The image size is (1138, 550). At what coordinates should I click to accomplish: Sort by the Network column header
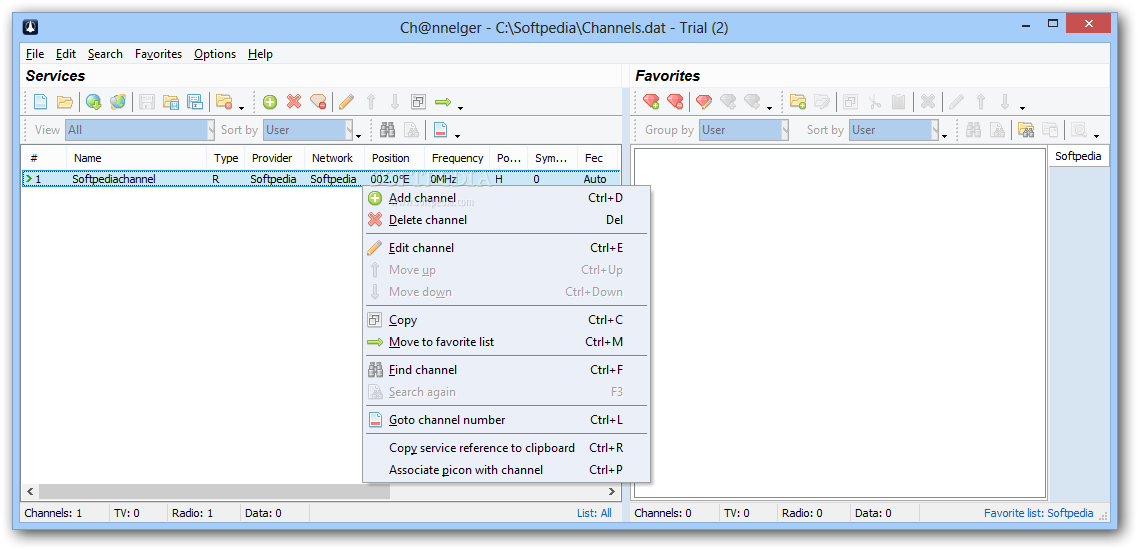[x=335, y=158]
